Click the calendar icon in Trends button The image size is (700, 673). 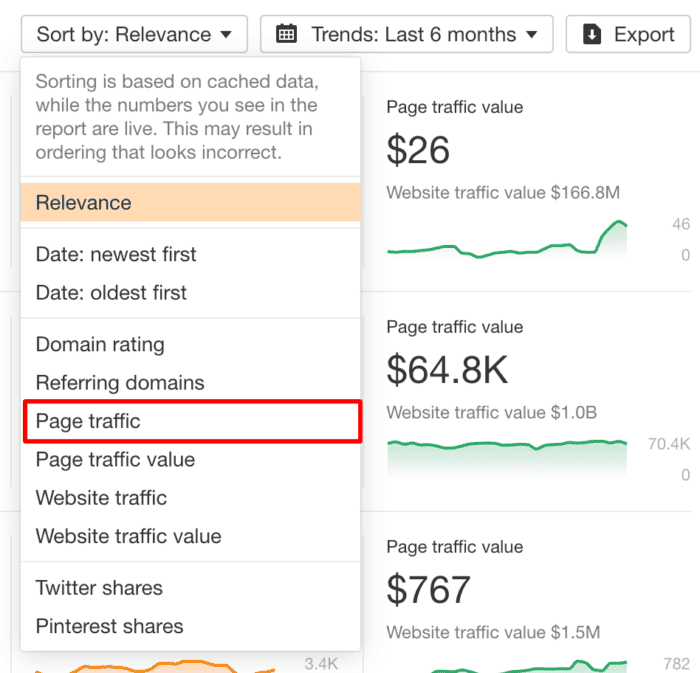pyautogui.click(x=287, y=34)
